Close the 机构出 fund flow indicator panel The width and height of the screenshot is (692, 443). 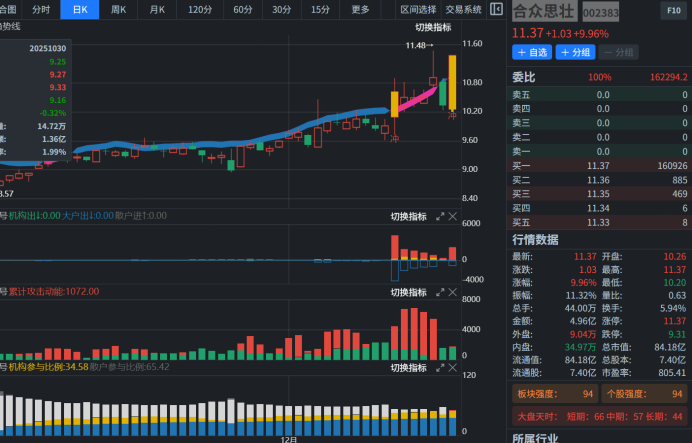coord(452,216)
